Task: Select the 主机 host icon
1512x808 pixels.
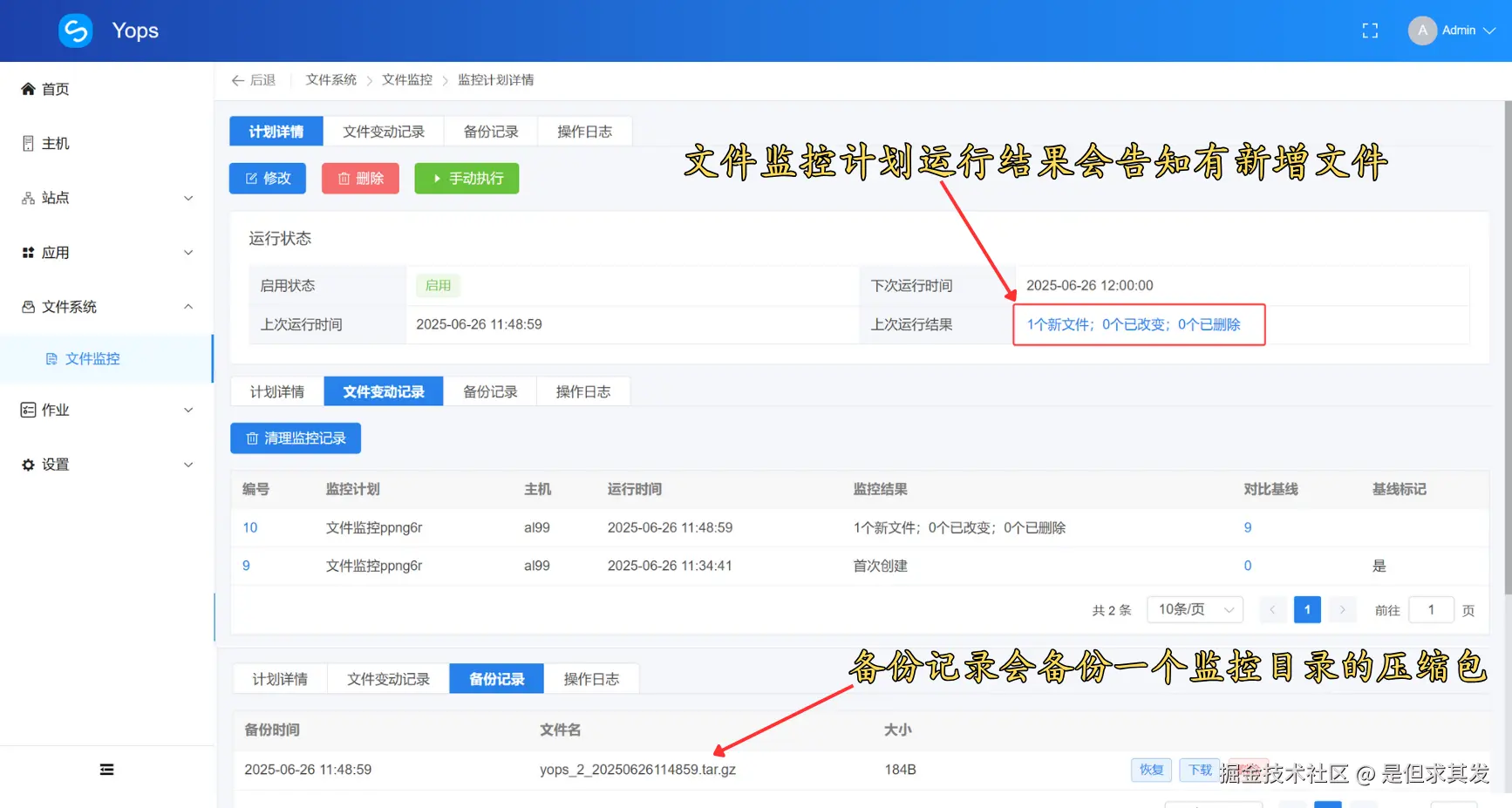Action: (27, 143)
